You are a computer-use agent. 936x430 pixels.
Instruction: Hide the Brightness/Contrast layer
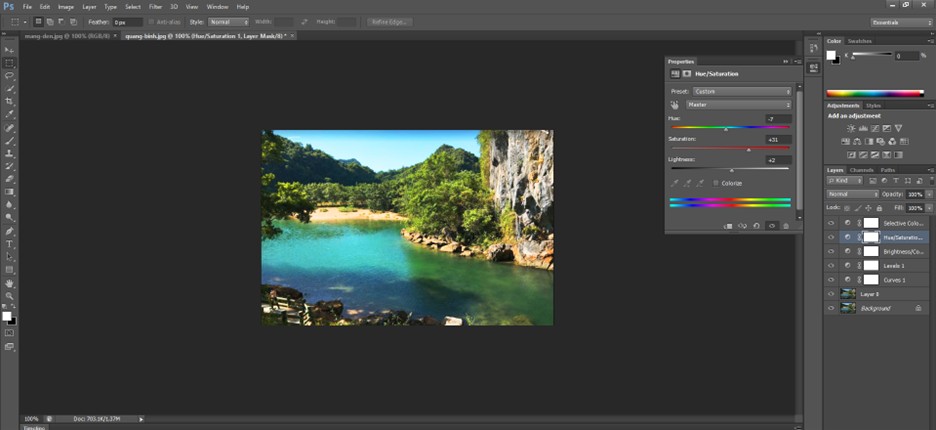pyautogui.click(x=830, y=251)
